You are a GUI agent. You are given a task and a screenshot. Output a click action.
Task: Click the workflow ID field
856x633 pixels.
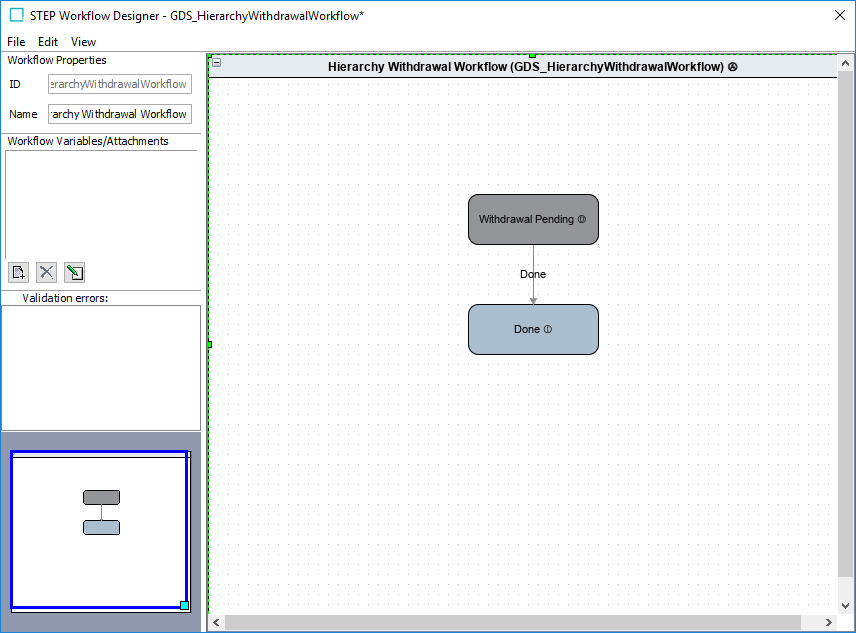pos(119,84)
